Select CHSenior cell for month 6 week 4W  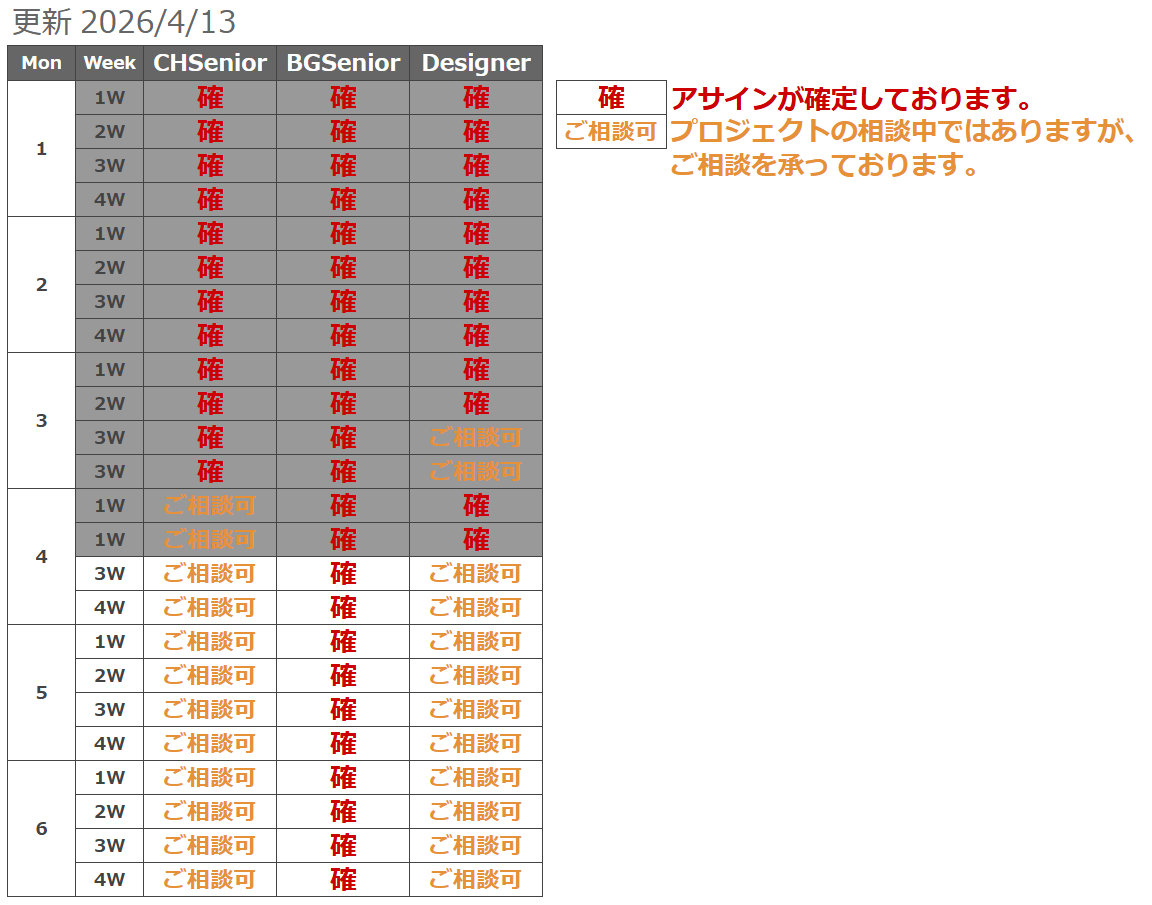[x=210, y=880]
